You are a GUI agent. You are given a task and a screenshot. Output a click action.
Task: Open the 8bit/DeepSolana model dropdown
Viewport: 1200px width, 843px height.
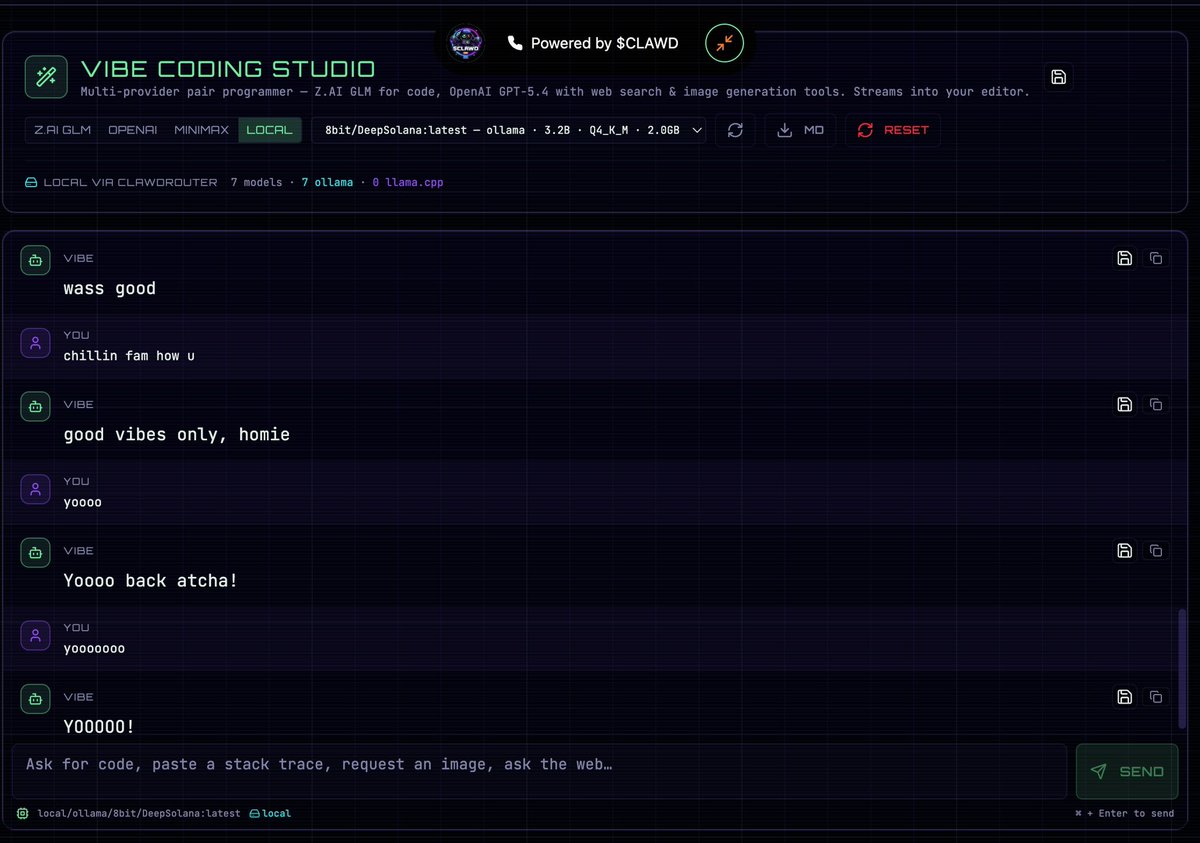(509, 130)
